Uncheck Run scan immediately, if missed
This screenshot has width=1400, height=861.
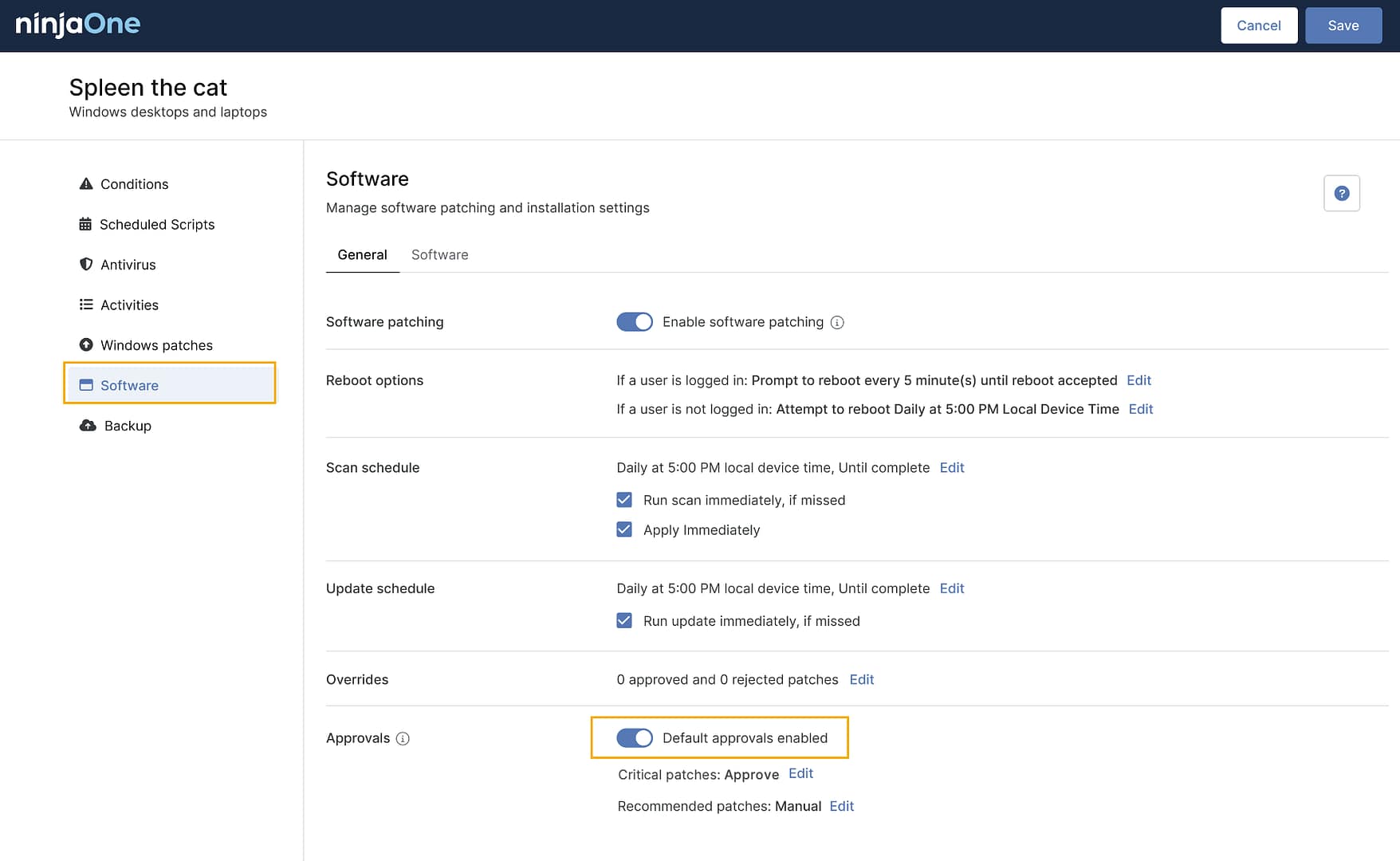click(x=624, y=500)
